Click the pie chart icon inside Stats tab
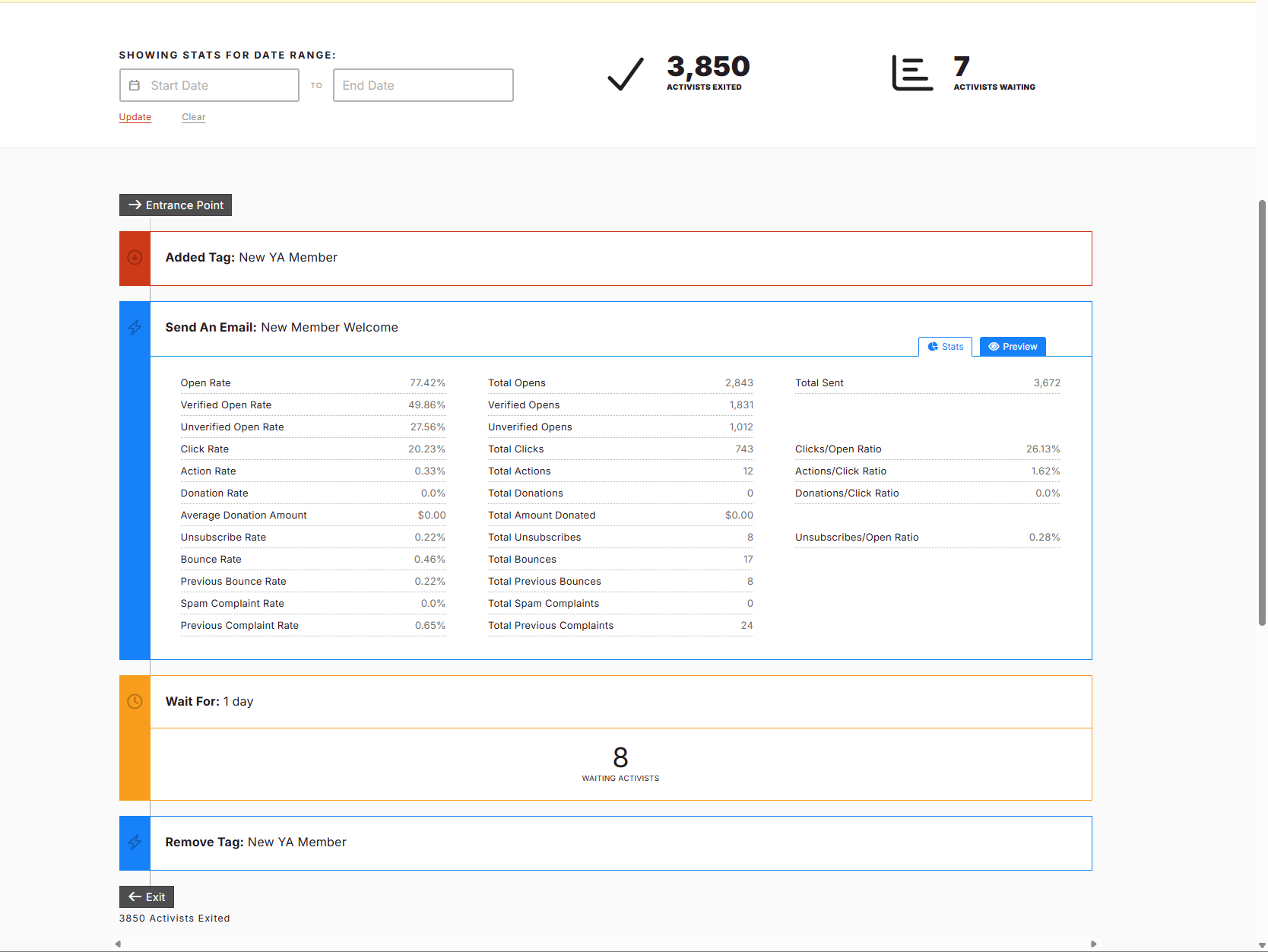This screenshot has height=952, width=1268. (x=933, y=346)
